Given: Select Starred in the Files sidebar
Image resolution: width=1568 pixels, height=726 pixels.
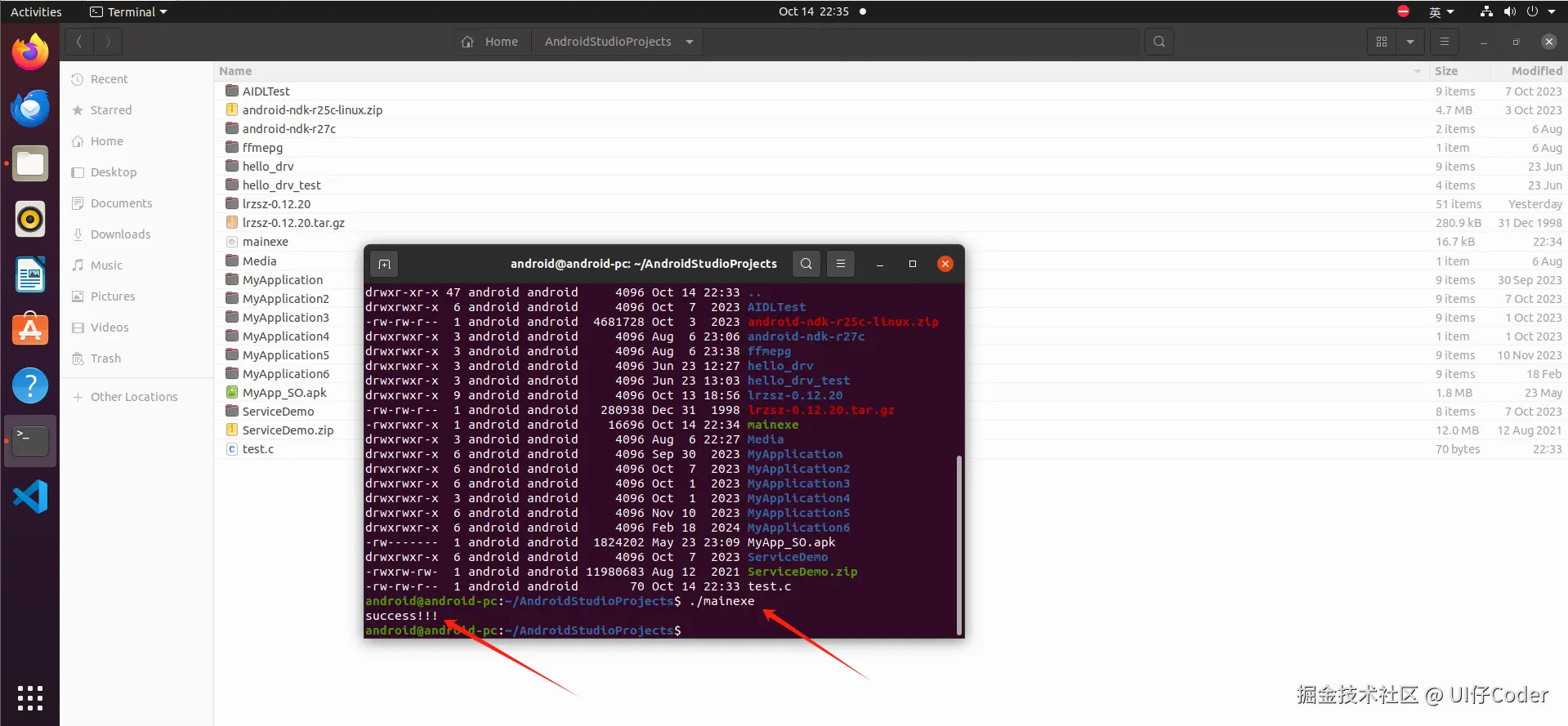Looking at the screenshot, I should click(x=136, y=110).
